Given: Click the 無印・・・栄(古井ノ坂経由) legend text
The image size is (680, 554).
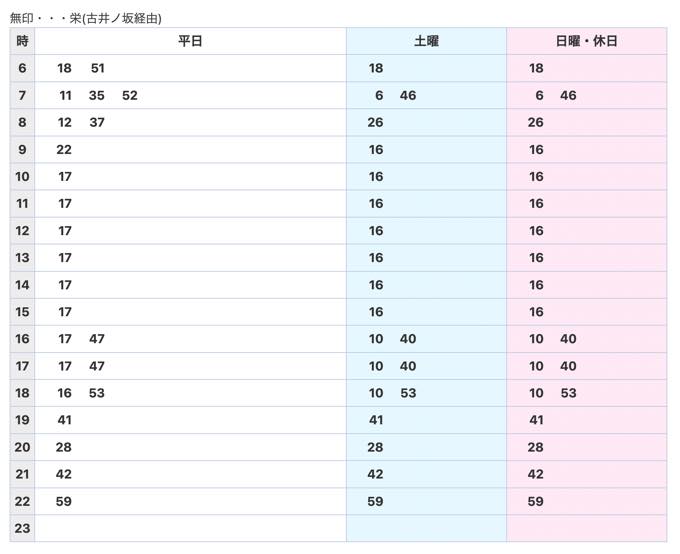Looking at the screenshot, I should [86, 19].
